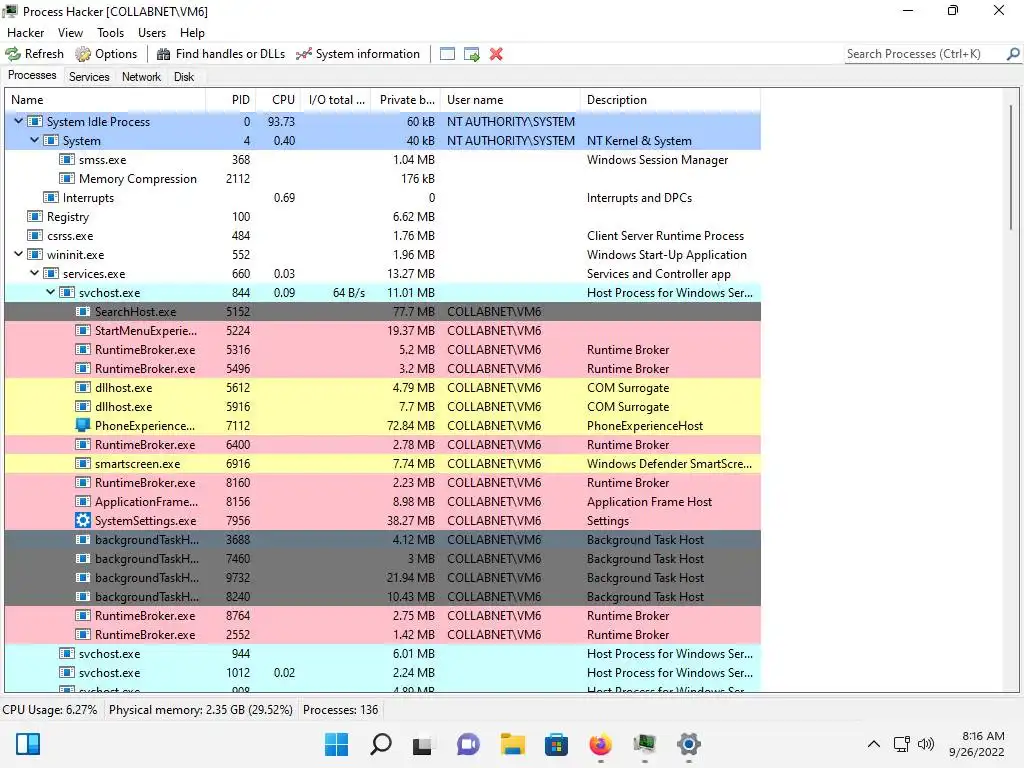Sort by PID column header
Image resolution: width=1024 pixels, height=768 pixels.
click(229, 100)
